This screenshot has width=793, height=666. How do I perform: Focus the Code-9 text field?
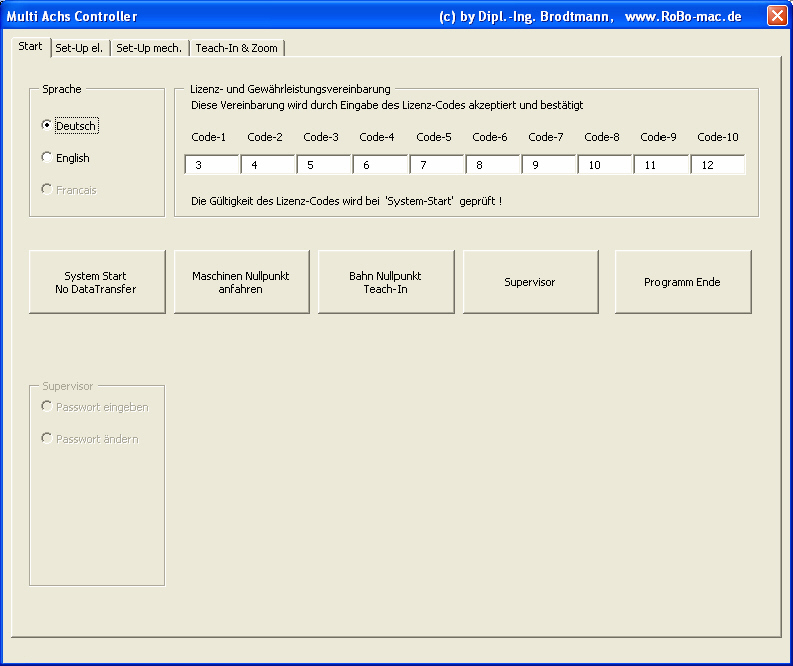[x=661, y=165]
